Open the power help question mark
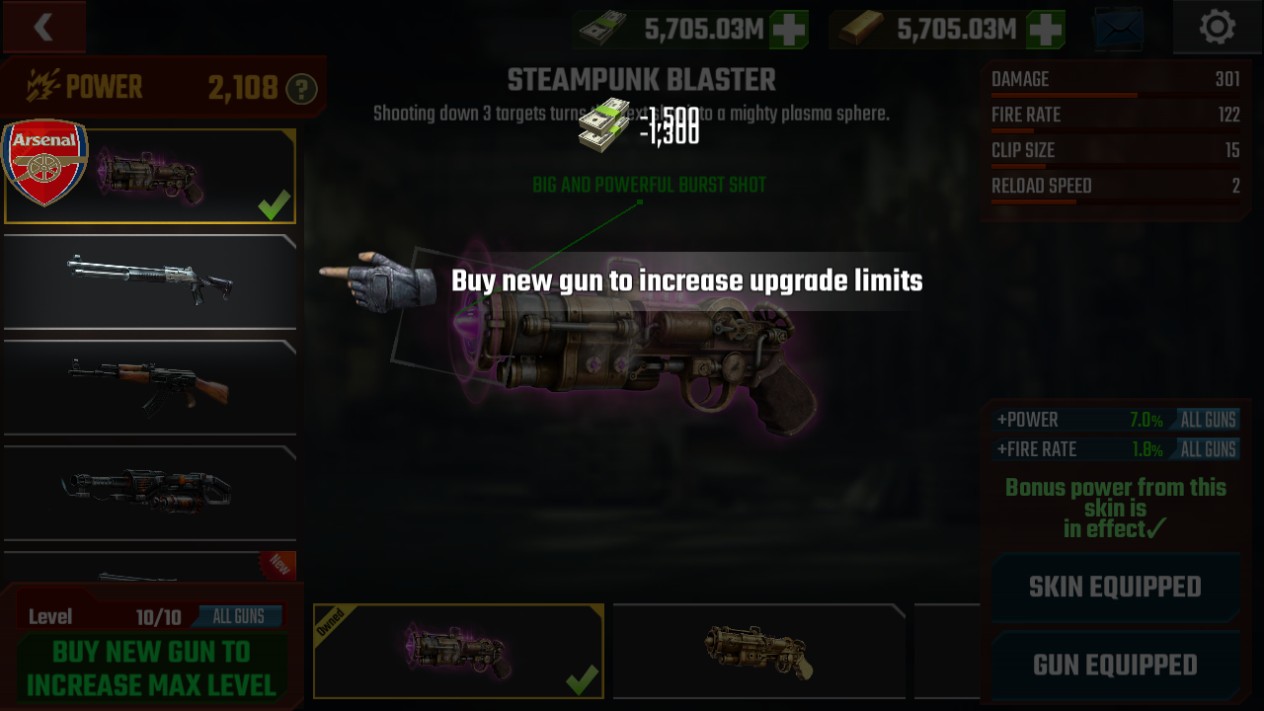The height and width of the screenshot is (711, 1264). click(x=301, y=90)
